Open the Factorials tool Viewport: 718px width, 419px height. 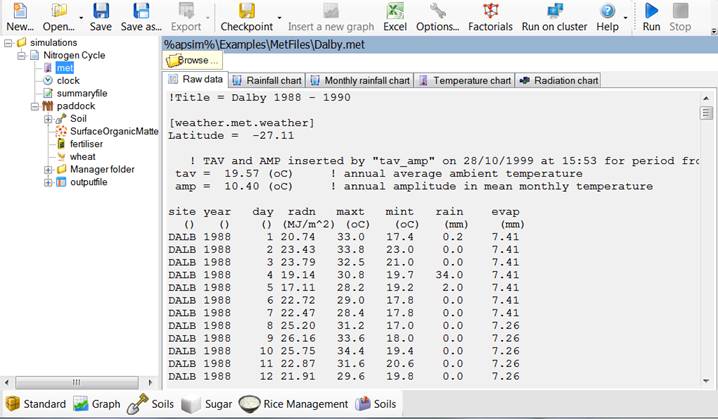[490, 17]
